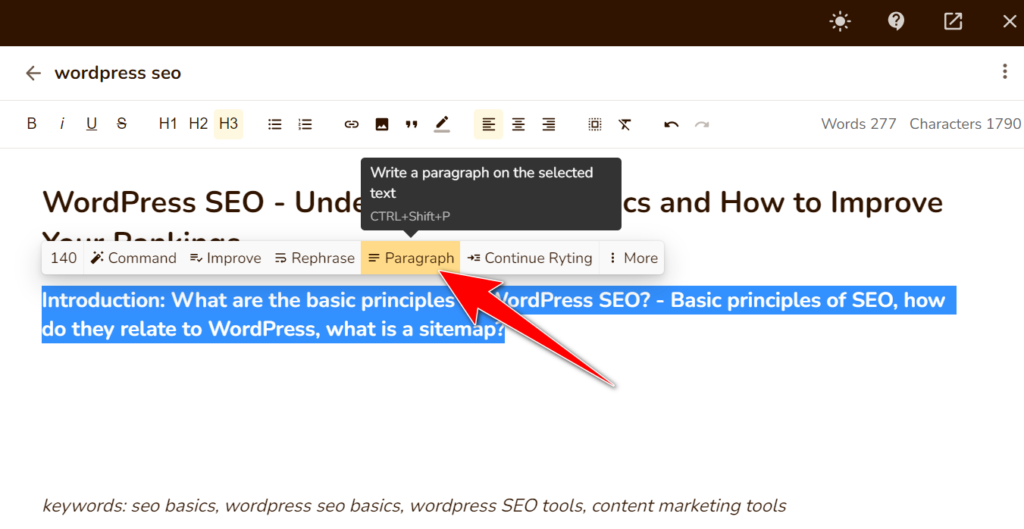Open editor in new window icon
Screen dimensions: 1024x529
pyautogui.click(x=953, y=22)
